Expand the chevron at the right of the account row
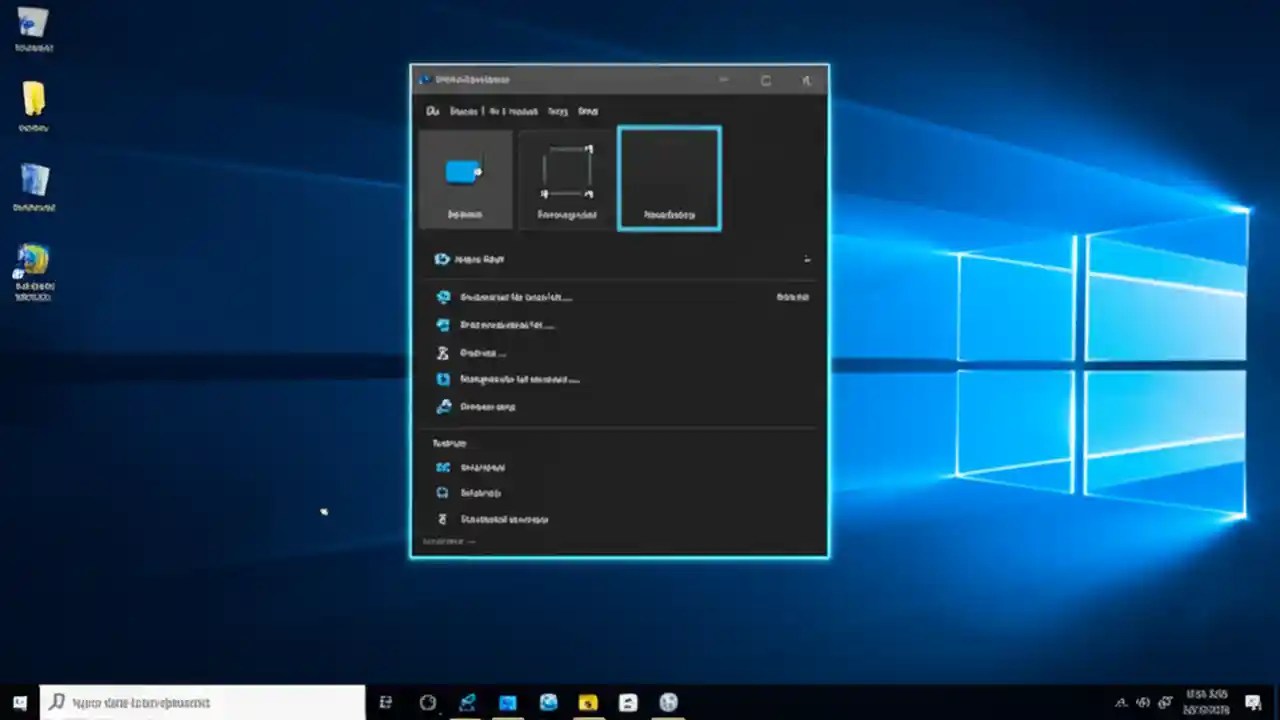The height and width of the screenshot is (720, 1280). coord(806,259)
